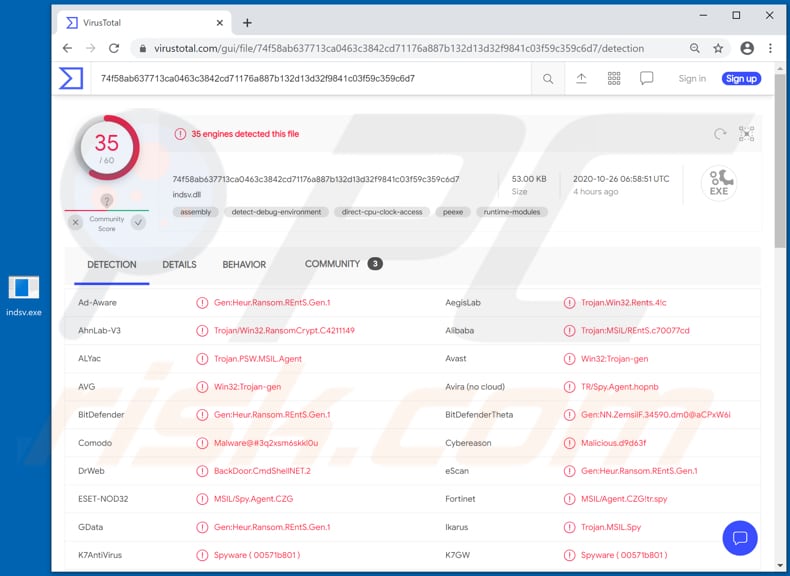The image size is (790, 576).
Task: Select the VirusTotal browser tab
Action: pos(144,23)
